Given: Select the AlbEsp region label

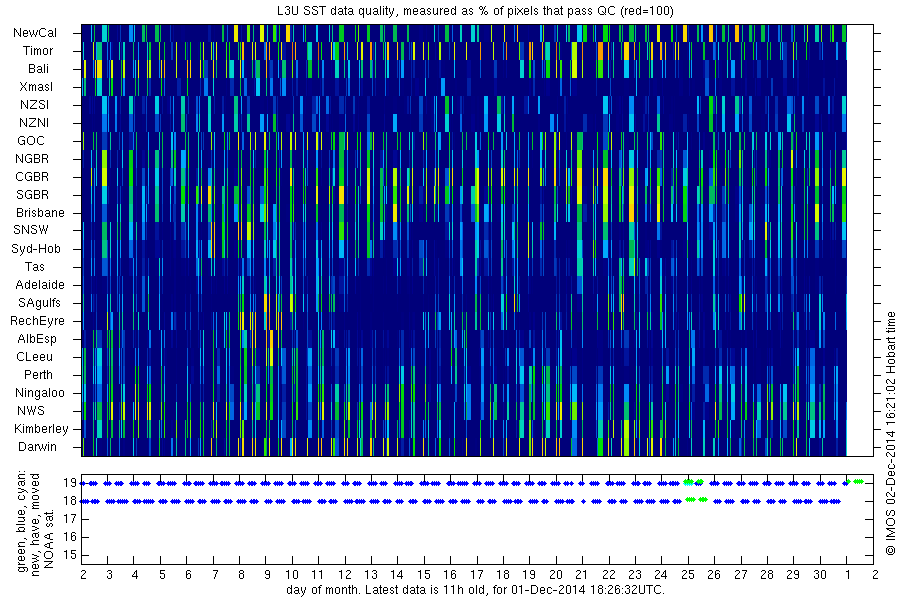Looking at the screenshot, I should pyautogui.click(x=37, y=339).
